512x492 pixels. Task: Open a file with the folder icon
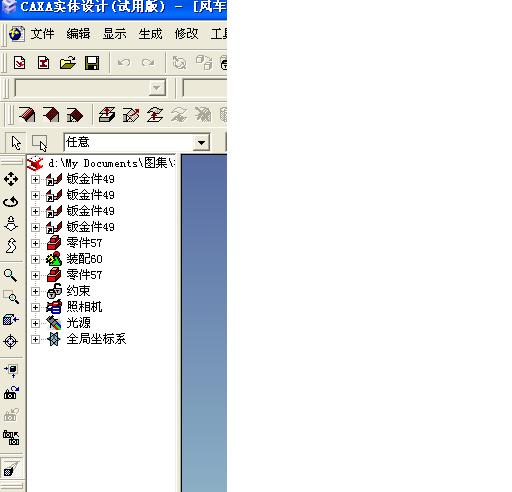pyautogui.click(x=68, y=63)
